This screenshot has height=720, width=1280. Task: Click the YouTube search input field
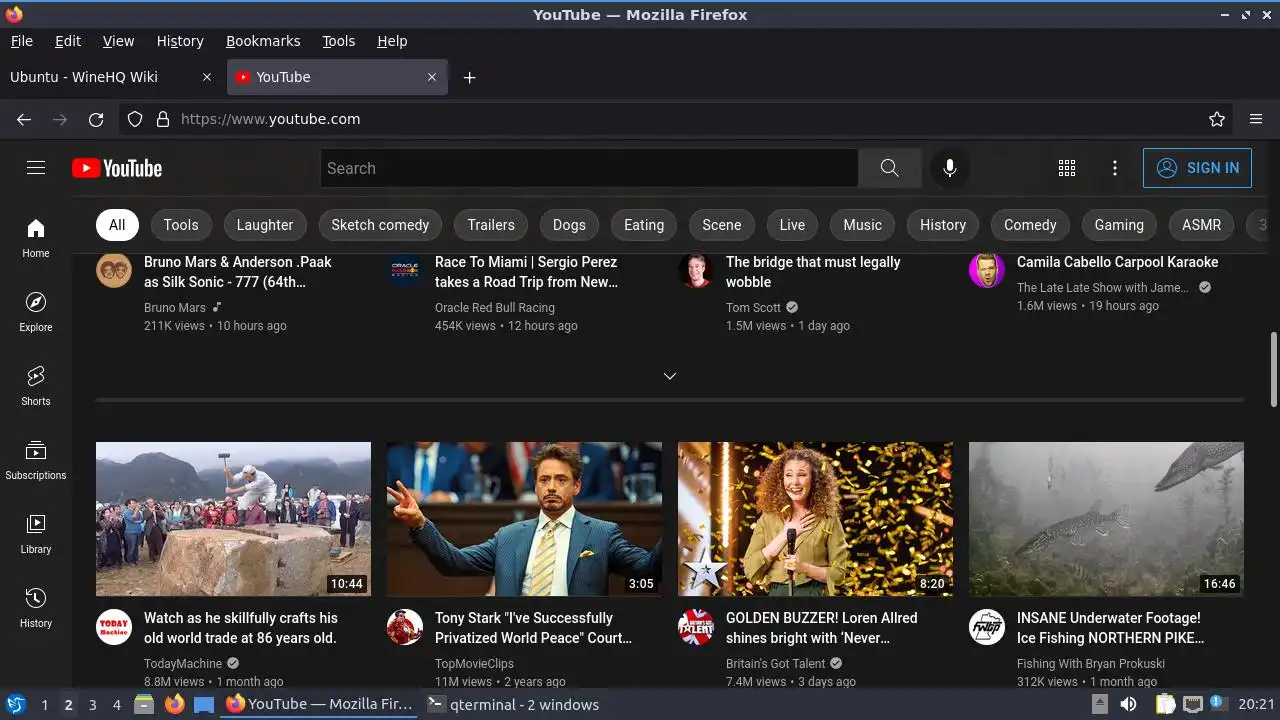point(589,168)
